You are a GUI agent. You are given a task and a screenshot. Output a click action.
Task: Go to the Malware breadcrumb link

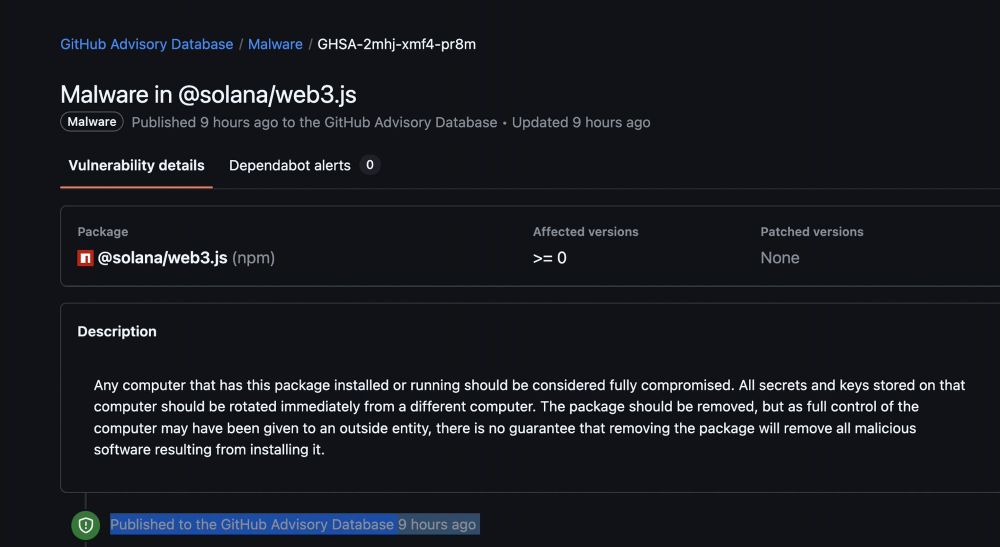point(275,44)
